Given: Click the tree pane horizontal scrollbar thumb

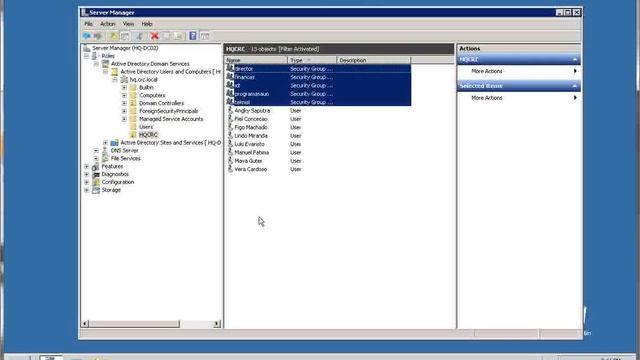Looking at the screenshot, I should (134, 324).
